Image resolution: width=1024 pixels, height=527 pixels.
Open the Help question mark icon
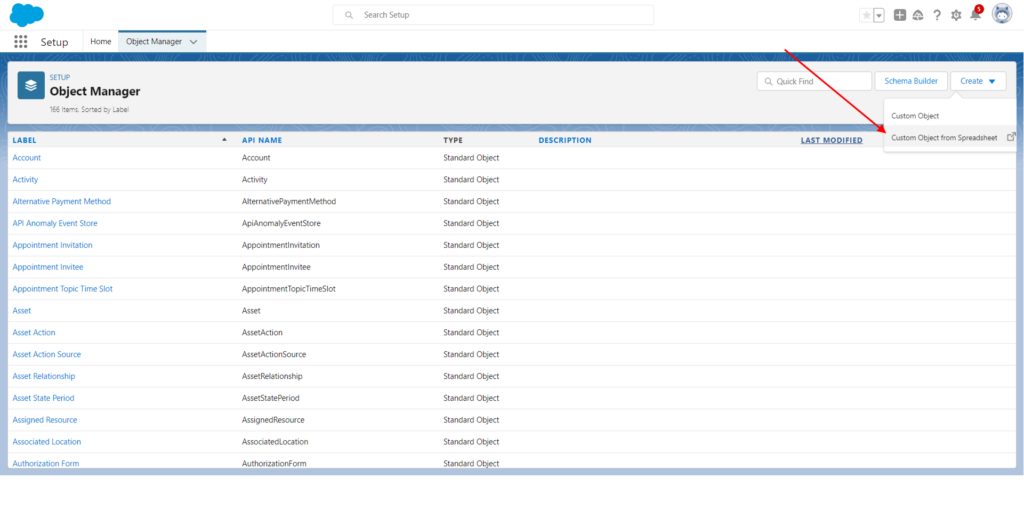(937, 15)
